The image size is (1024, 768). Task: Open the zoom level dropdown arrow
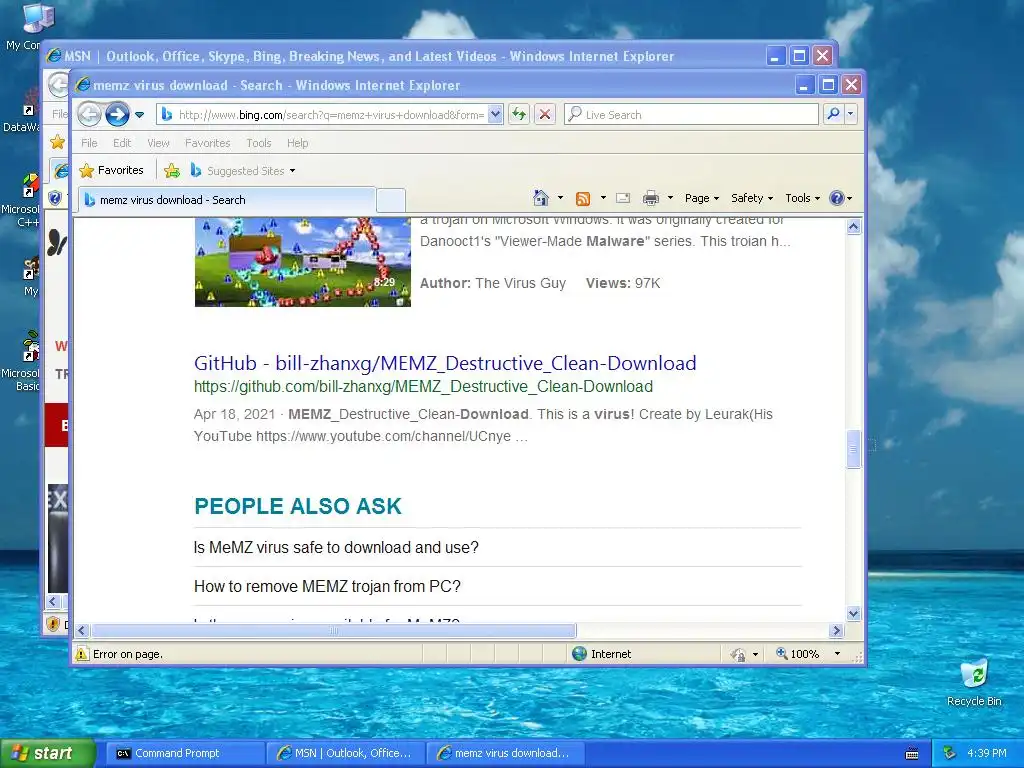point(837,654)
